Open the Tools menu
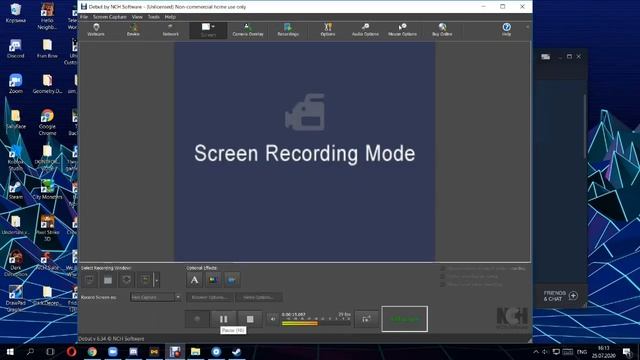 [153, 17]
